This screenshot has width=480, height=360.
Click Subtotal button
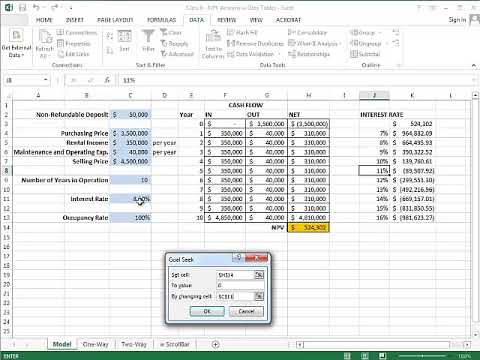[365, 54]
